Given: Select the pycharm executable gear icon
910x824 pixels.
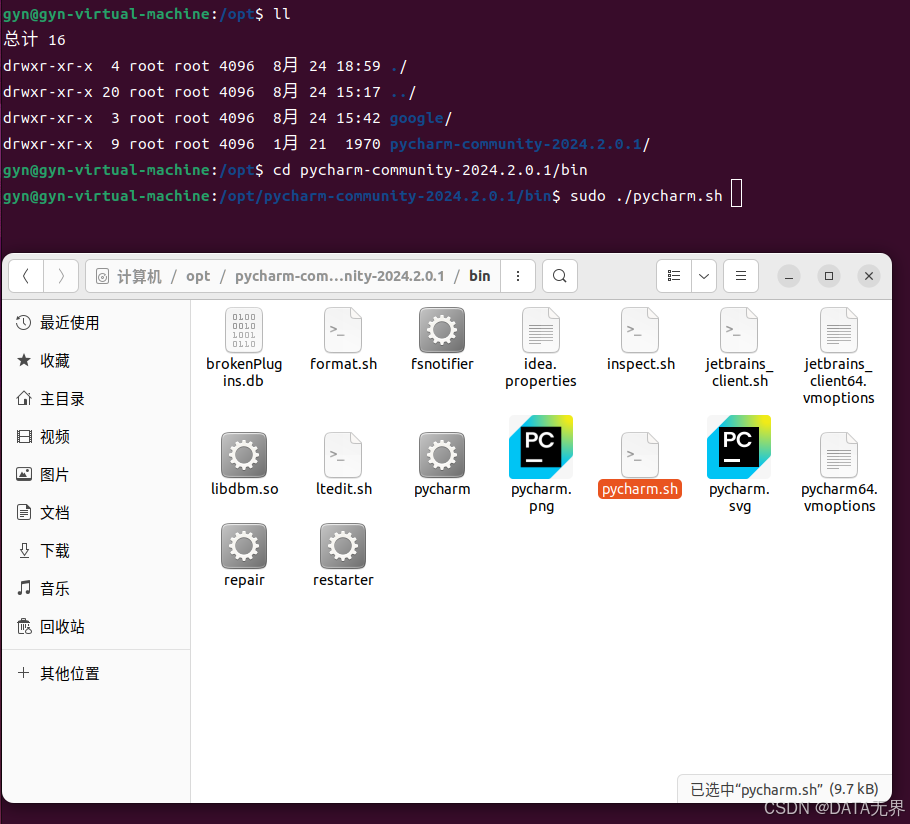Looking at the screenshot, I should click(442, 455).
